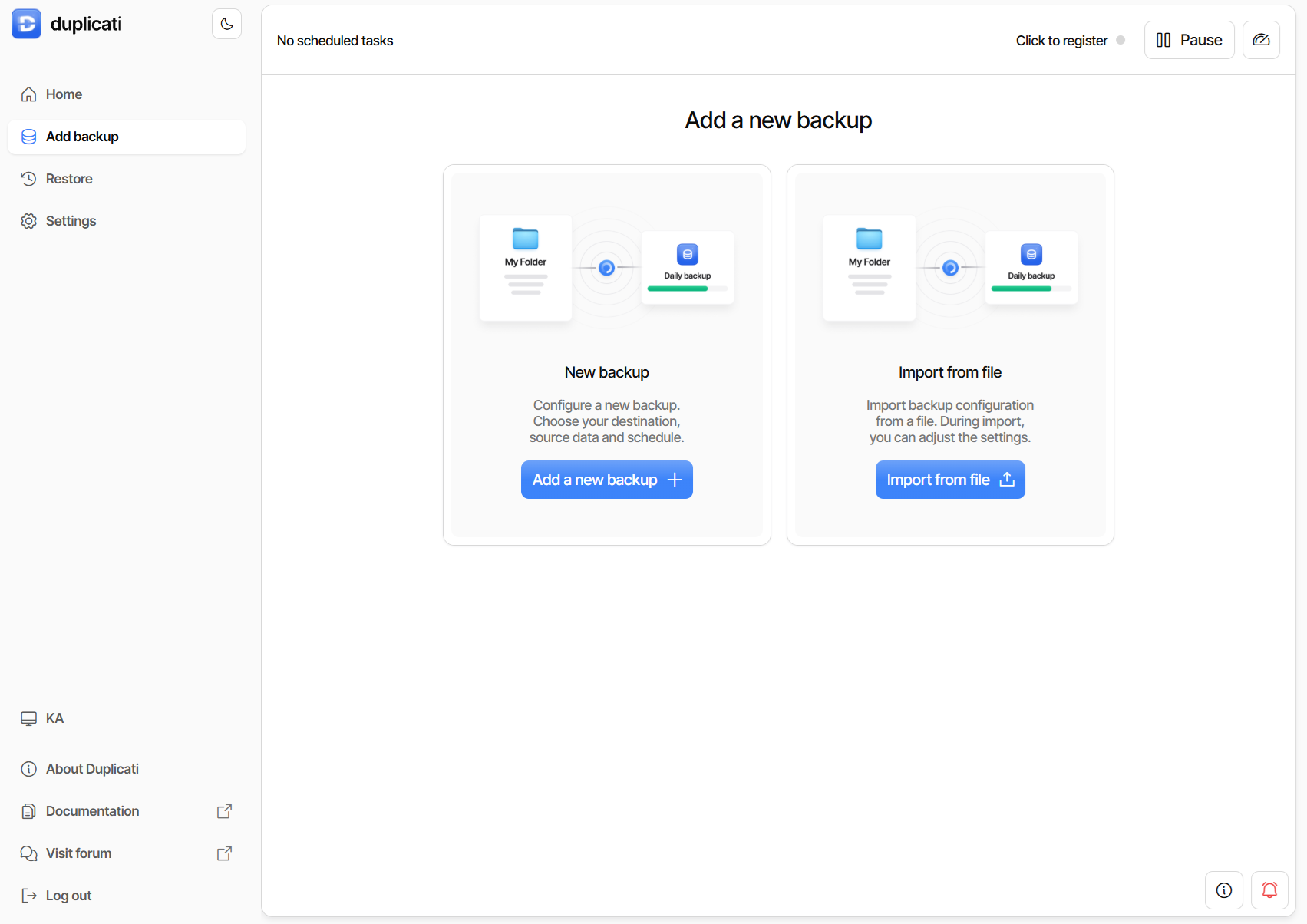The width and height of the screenshot is (1307, 924).
Task: Toggle dark mode with the moon icon
Action: click(226, 24)
